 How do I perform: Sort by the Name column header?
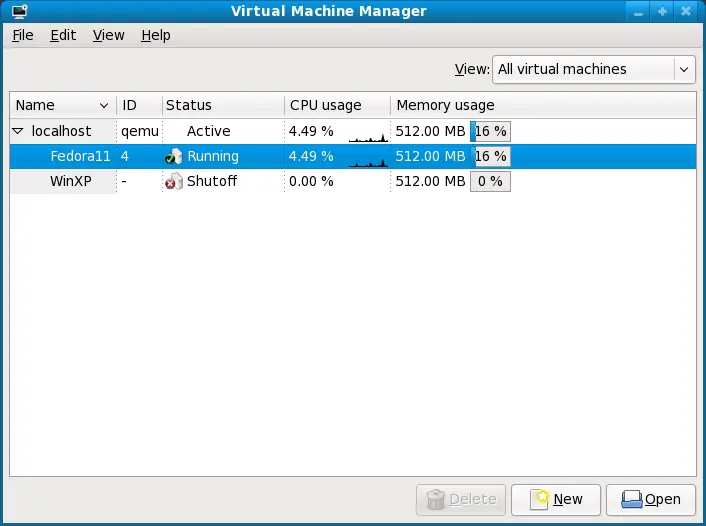62,105
